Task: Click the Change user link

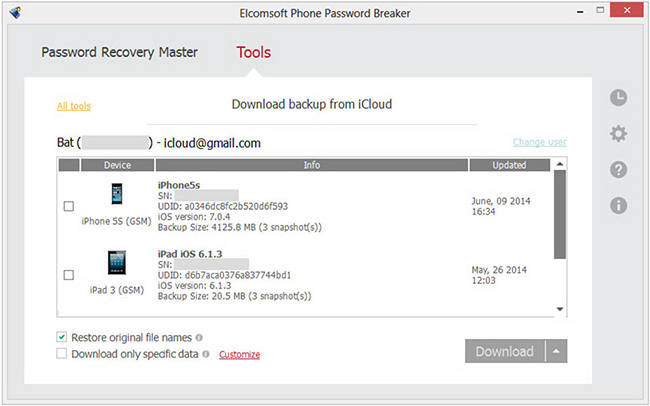Action: tap(539, 143)
